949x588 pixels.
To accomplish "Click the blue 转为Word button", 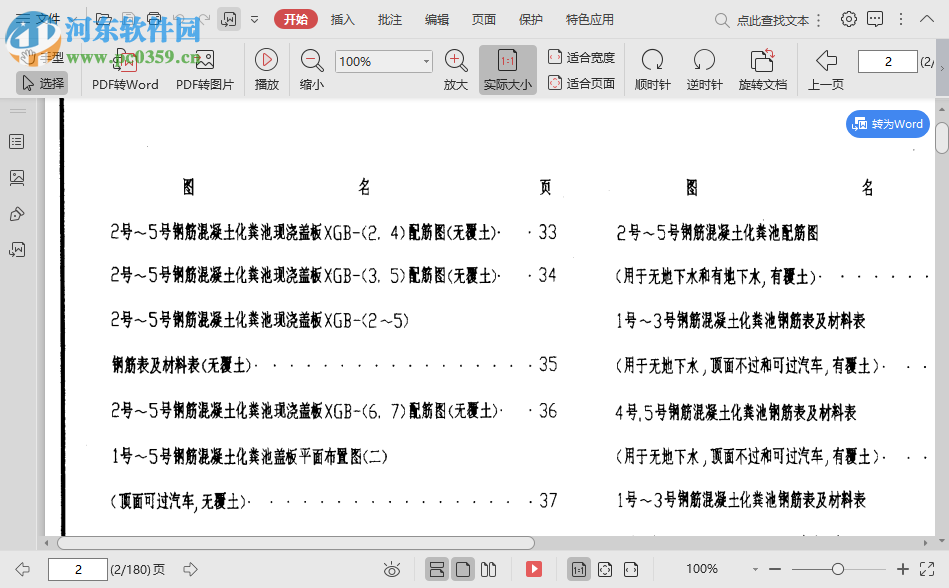I will point(886,124).
